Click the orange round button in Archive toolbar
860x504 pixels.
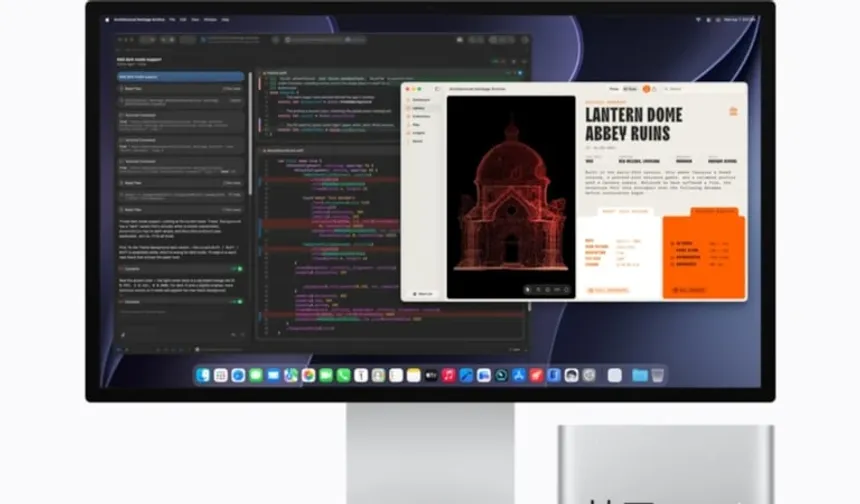click(646, 89)
